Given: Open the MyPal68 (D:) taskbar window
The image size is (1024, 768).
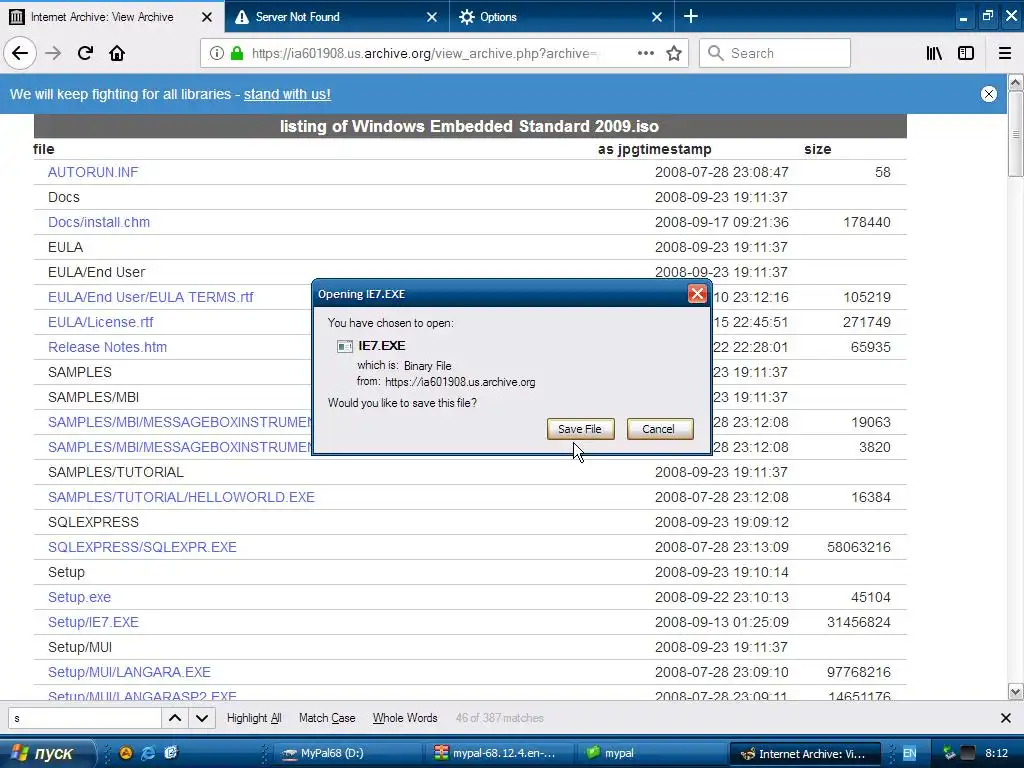Looking at the screenshot, I should click(347, 754).
